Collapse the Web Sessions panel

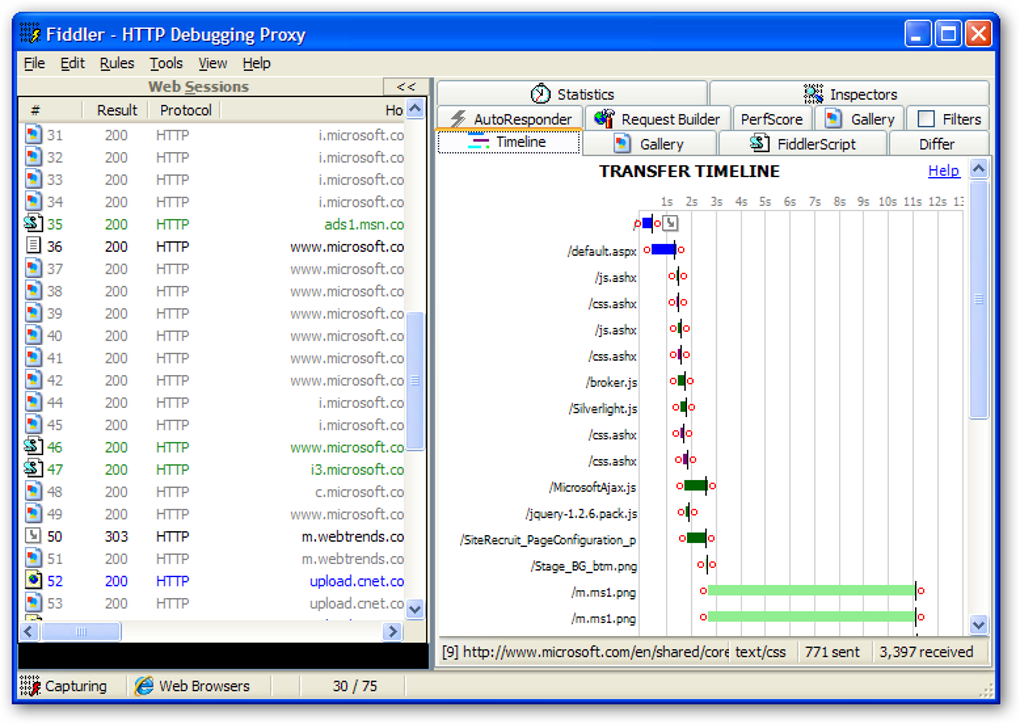[404, 86]
